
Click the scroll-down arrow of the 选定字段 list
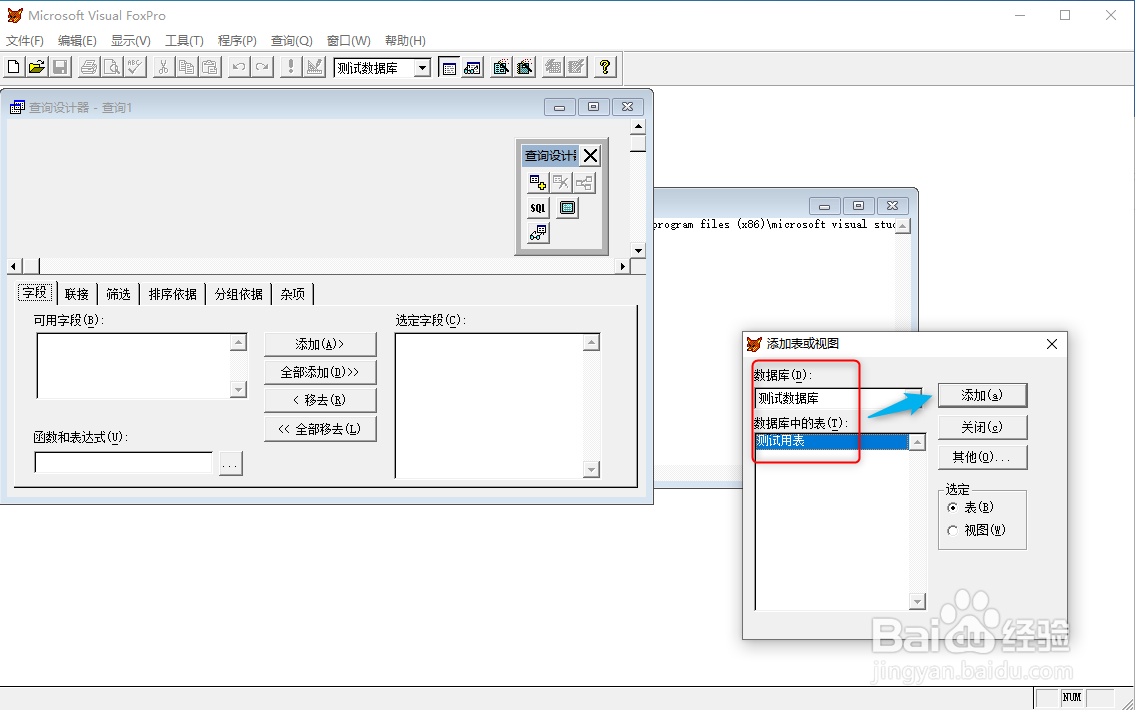pyautogui.click(x=591, y=470)
